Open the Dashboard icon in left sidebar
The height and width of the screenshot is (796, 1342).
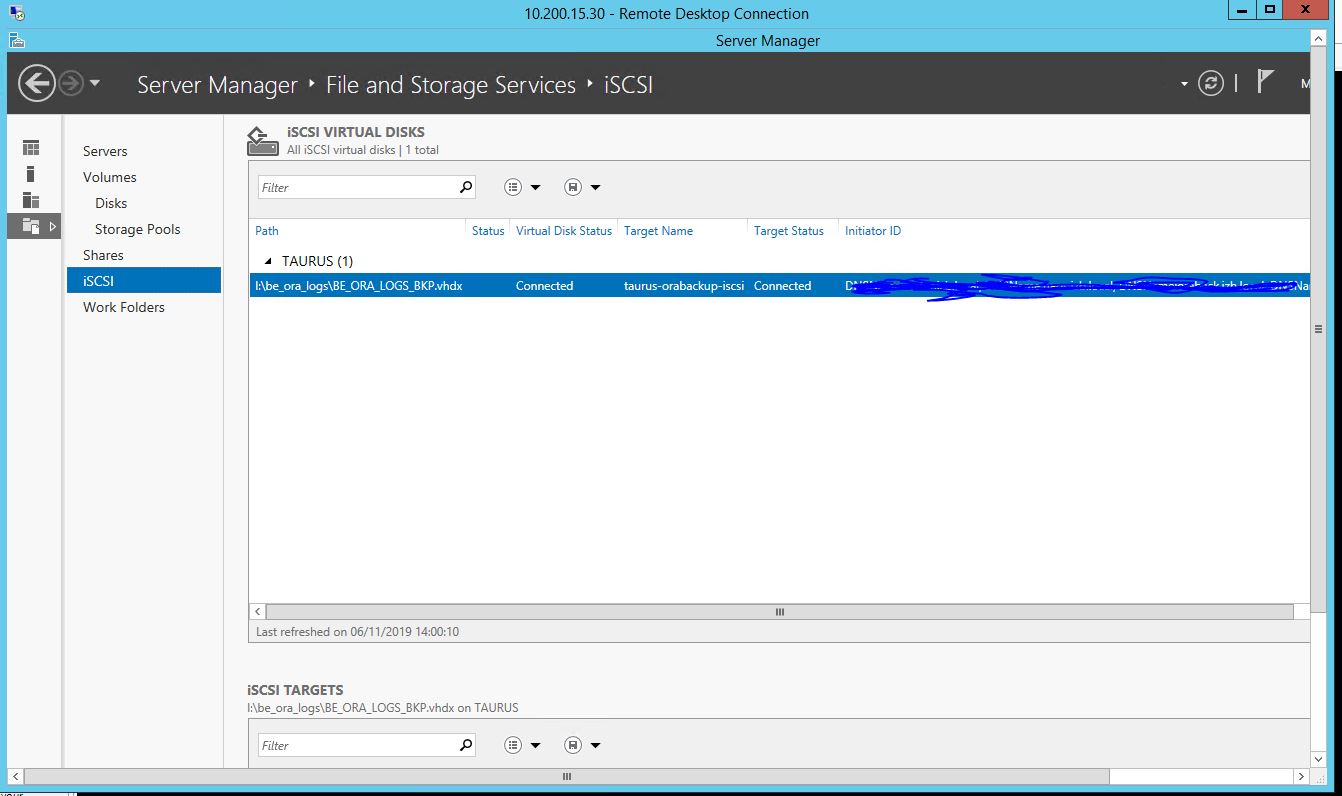31,148
